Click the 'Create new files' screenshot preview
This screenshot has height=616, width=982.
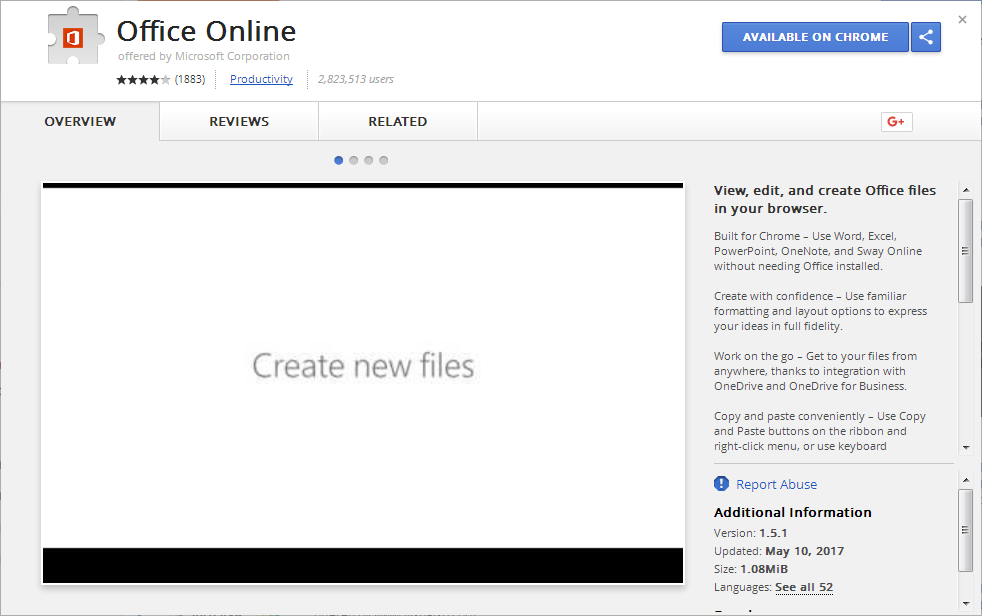click(363, 383)
